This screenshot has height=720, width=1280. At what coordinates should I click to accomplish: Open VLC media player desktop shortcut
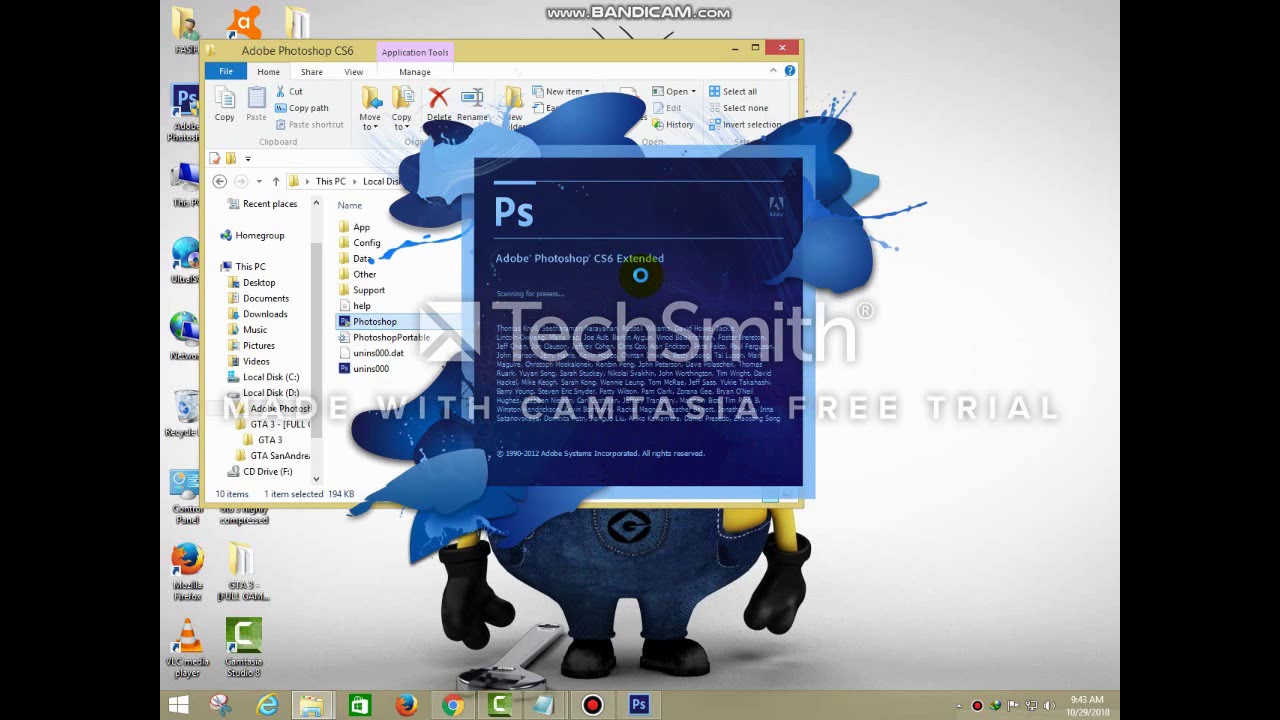[187, 647]
